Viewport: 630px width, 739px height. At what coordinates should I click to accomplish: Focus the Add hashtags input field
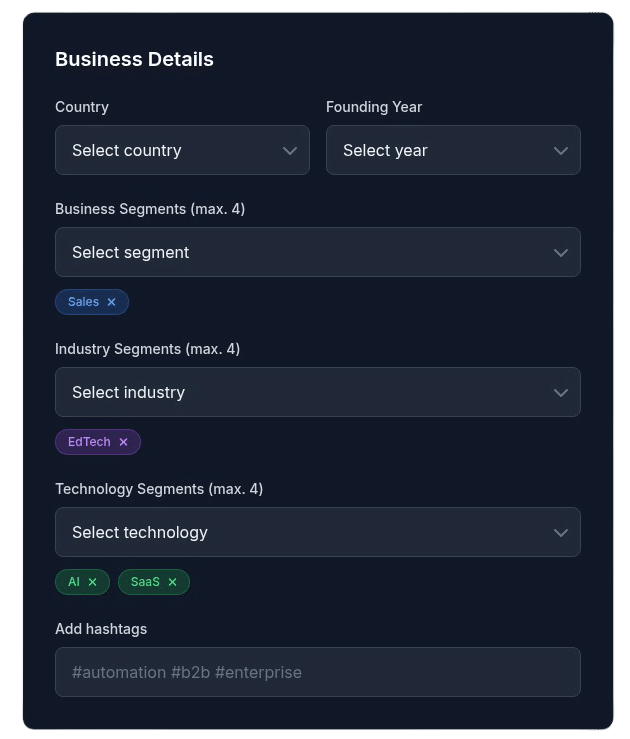317,672
